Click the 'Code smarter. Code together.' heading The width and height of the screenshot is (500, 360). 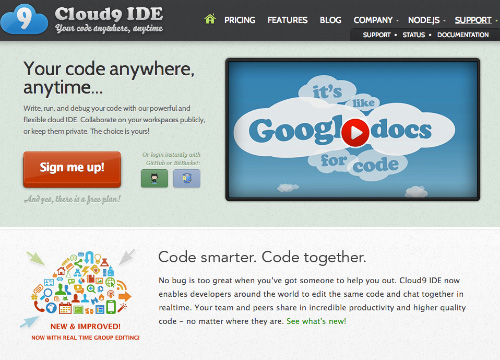262,257
